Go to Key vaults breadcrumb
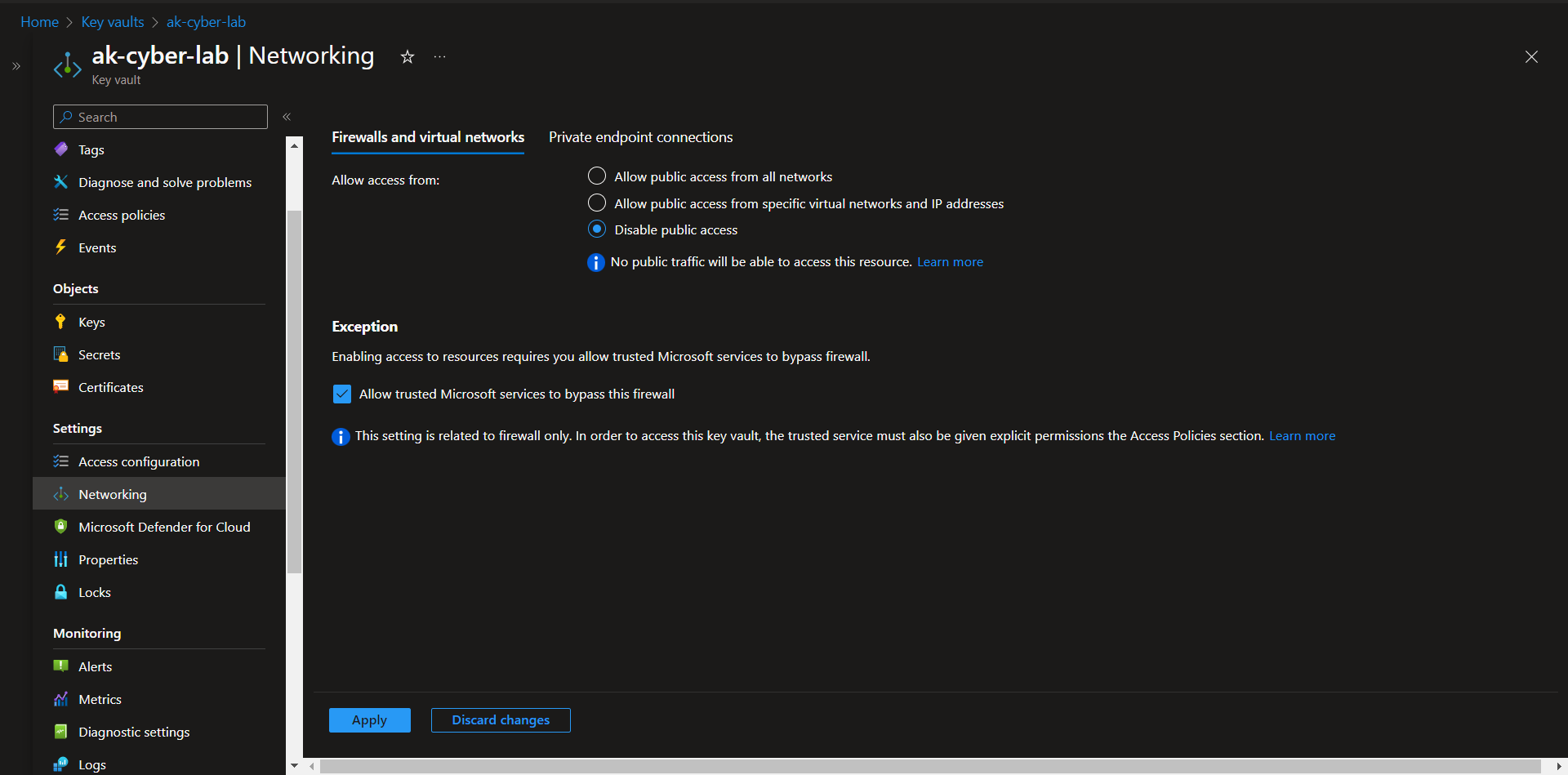Screen dimensions: 1568x775 (113, 22)
